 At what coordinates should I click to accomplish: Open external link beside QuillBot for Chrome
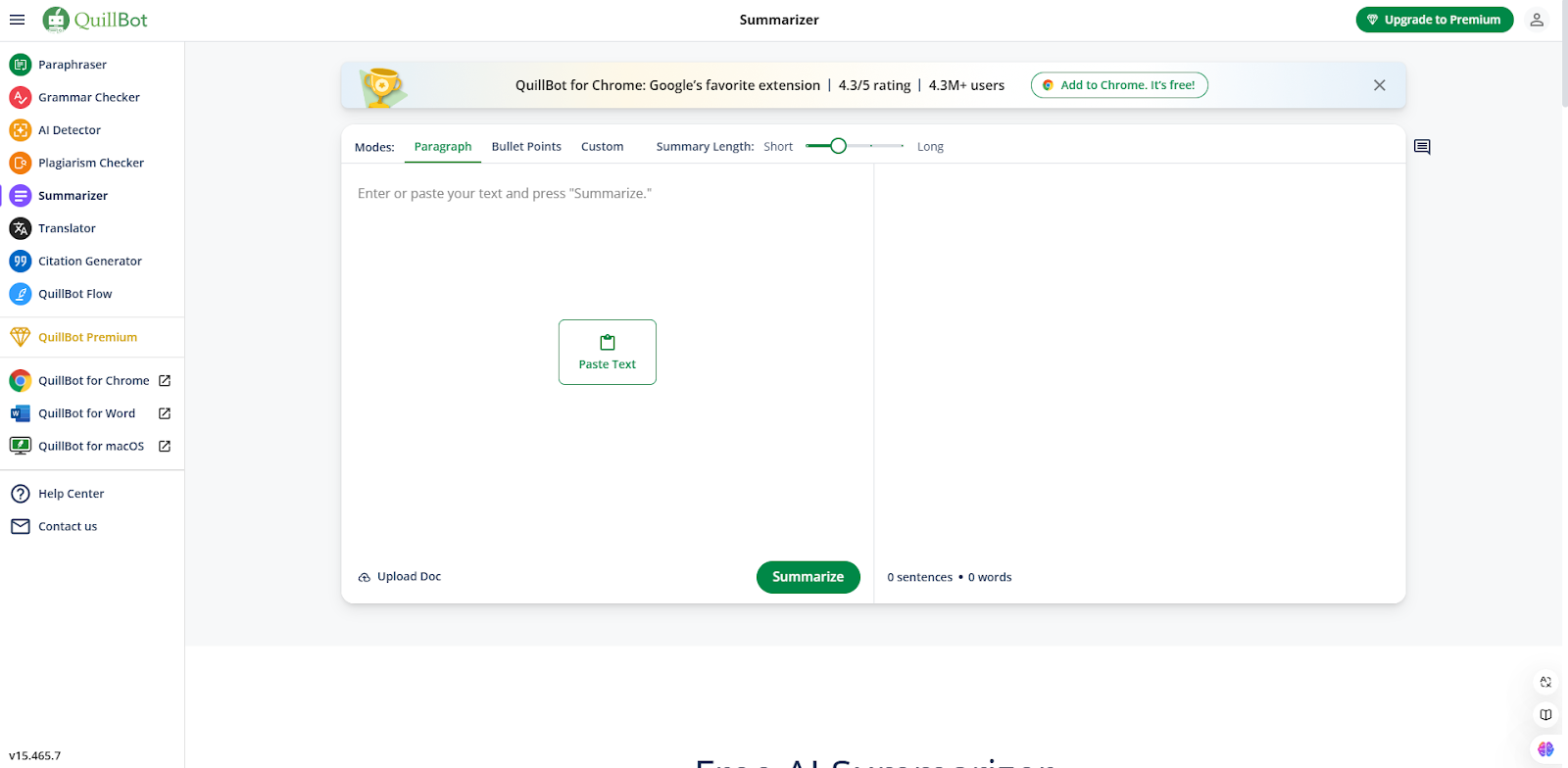165,381
